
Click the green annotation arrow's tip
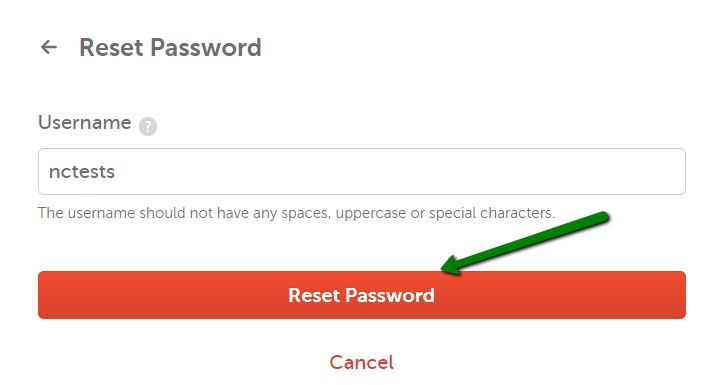[443, 268]
